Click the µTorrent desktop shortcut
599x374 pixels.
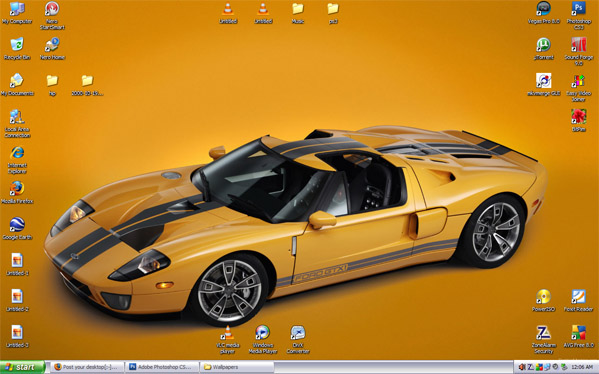(x=543, y=49)
